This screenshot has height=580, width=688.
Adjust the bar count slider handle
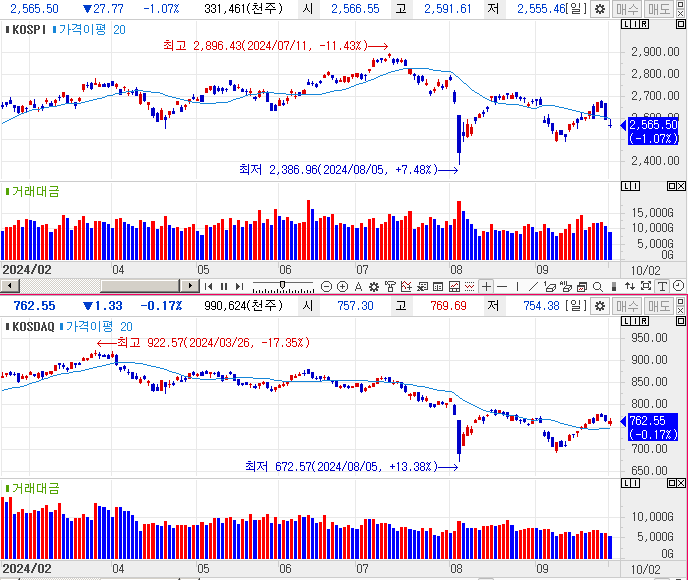283,286
